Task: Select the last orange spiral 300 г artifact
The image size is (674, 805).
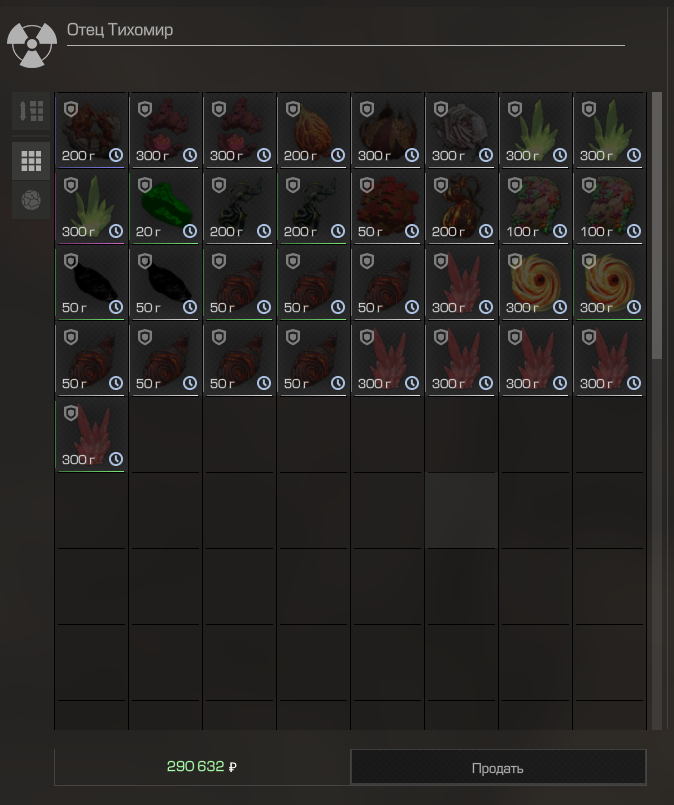Action: coord(609,283)
